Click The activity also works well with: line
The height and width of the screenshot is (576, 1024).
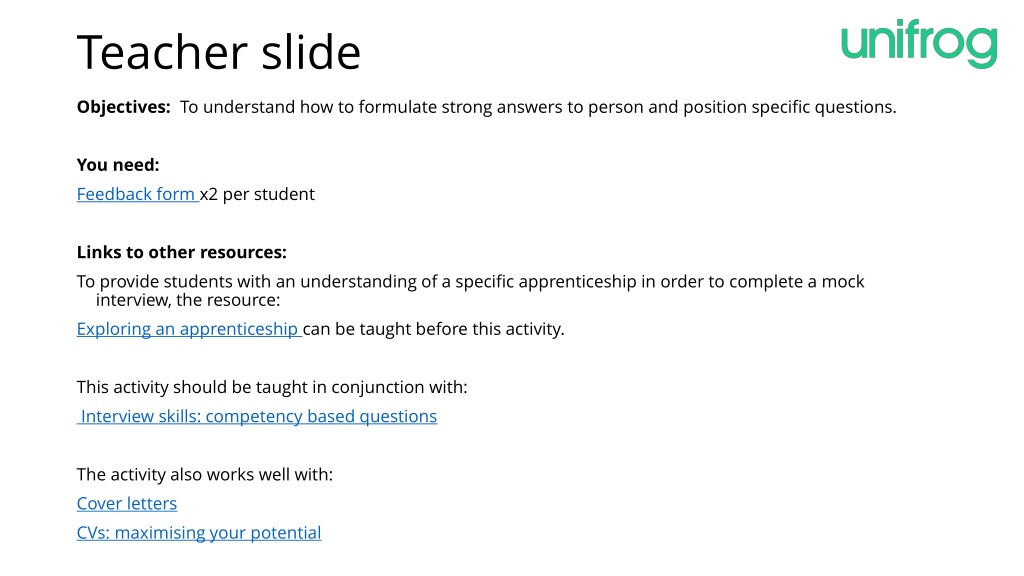tap(204, 475)
